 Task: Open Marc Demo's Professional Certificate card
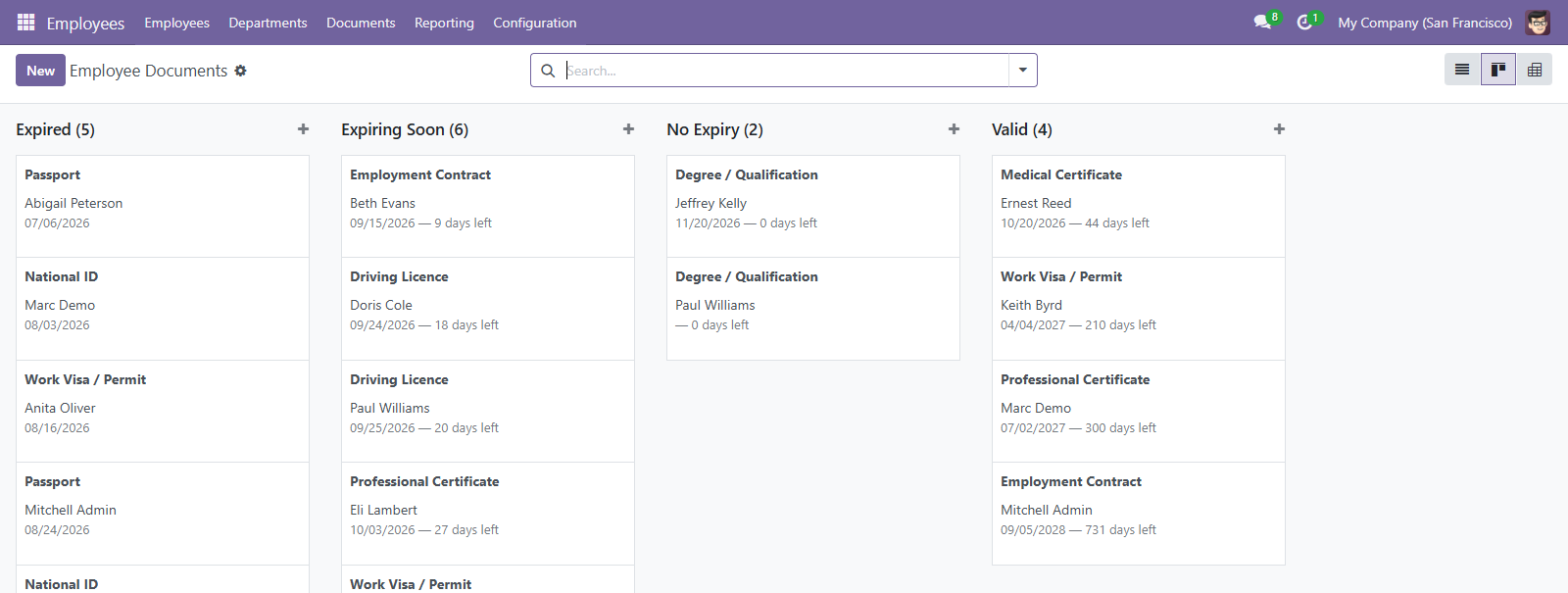[1139, 411]
